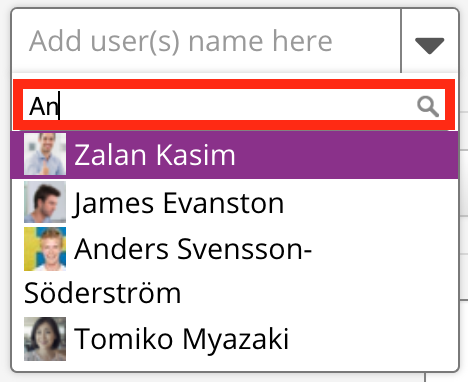Click the 'Add user(s) name here' placeholder text

[181, 41]
